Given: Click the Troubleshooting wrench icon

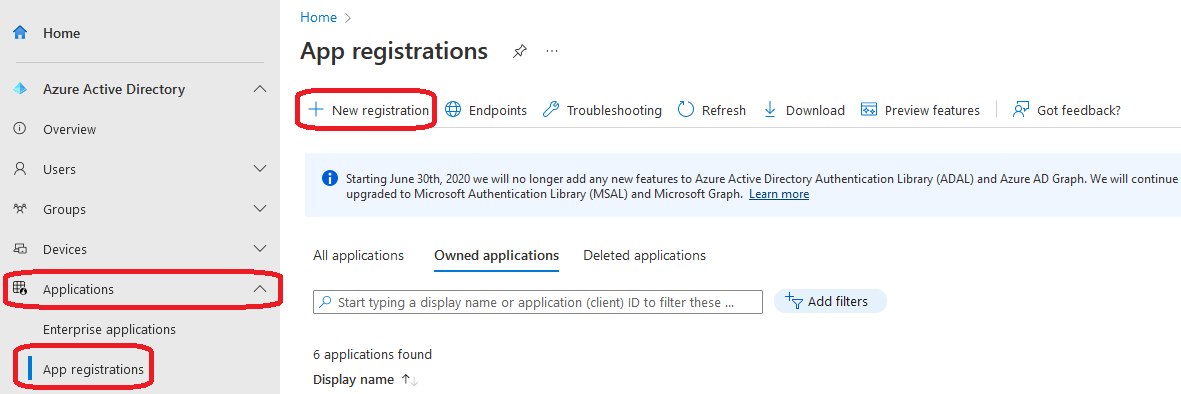Looking at the screenshot, I should [551, 110].
